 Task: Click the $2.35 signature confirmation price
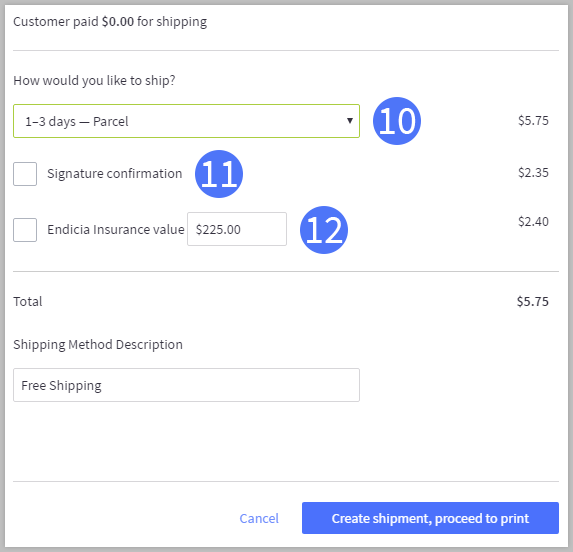533,172
